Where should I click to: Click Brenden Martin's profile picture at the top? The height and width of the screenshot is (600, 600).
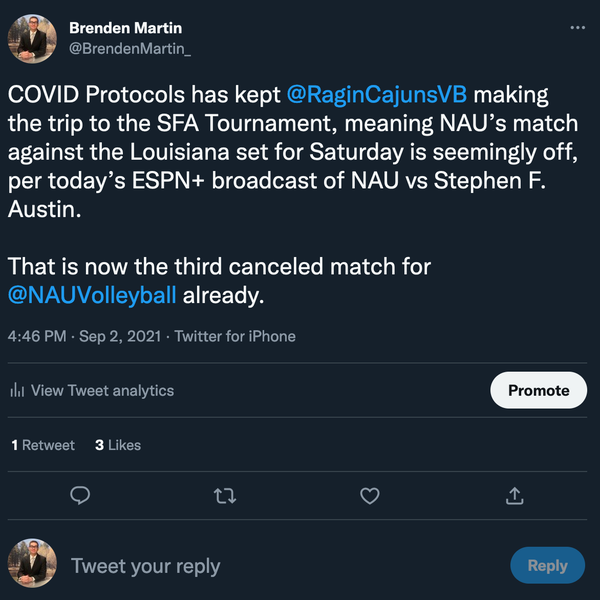[33, 38]
